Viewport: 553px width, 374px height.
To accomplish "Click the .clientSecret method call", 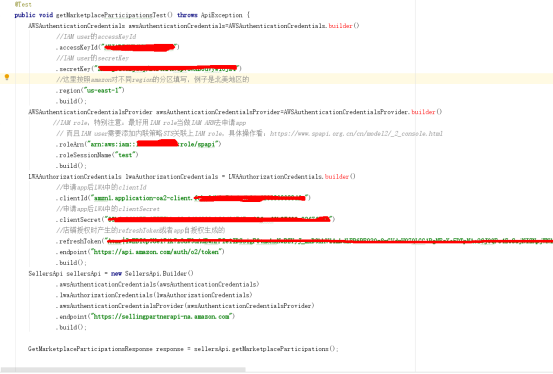I will click(78, 219).
